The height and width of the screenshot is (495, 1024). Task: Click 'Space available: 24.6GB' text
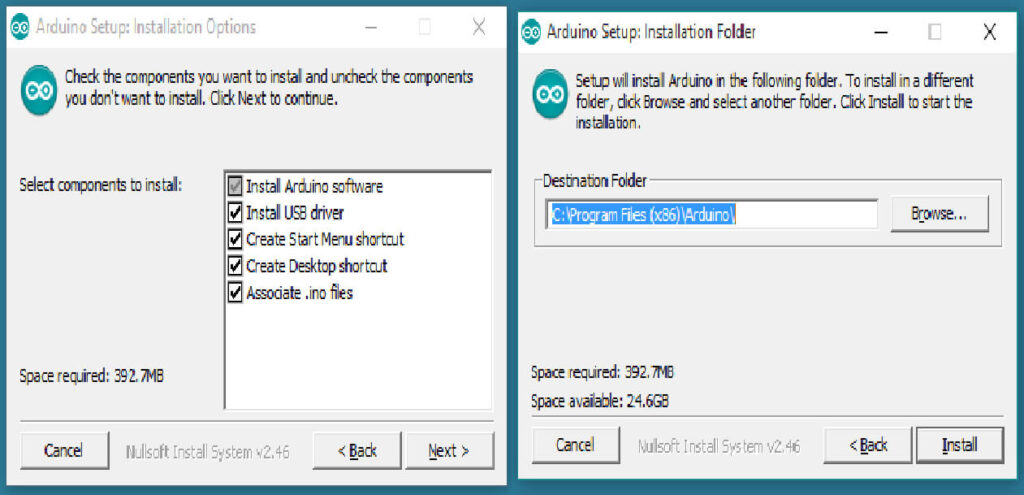[600, 401]
